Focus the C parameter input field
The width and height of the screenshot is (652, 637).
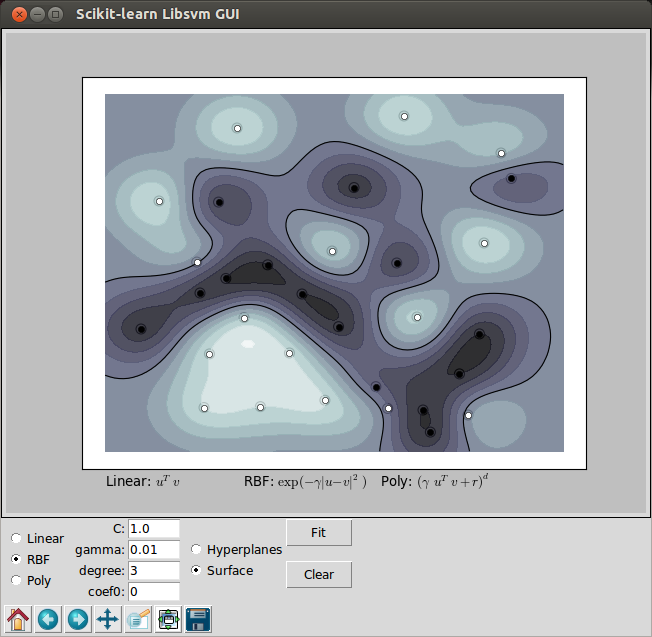click(154, 528)
